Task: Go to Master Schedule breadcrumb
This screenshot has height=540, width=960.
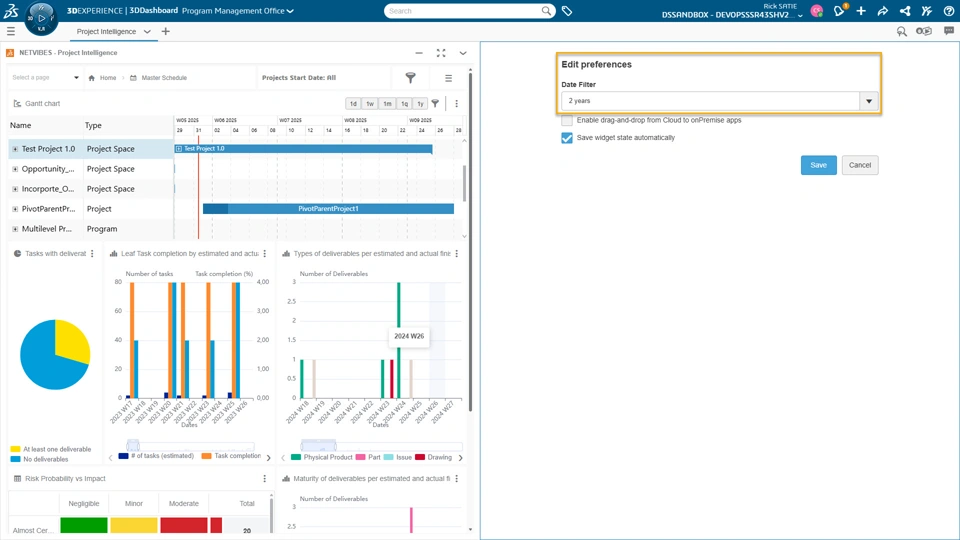Action: [164, 78]
